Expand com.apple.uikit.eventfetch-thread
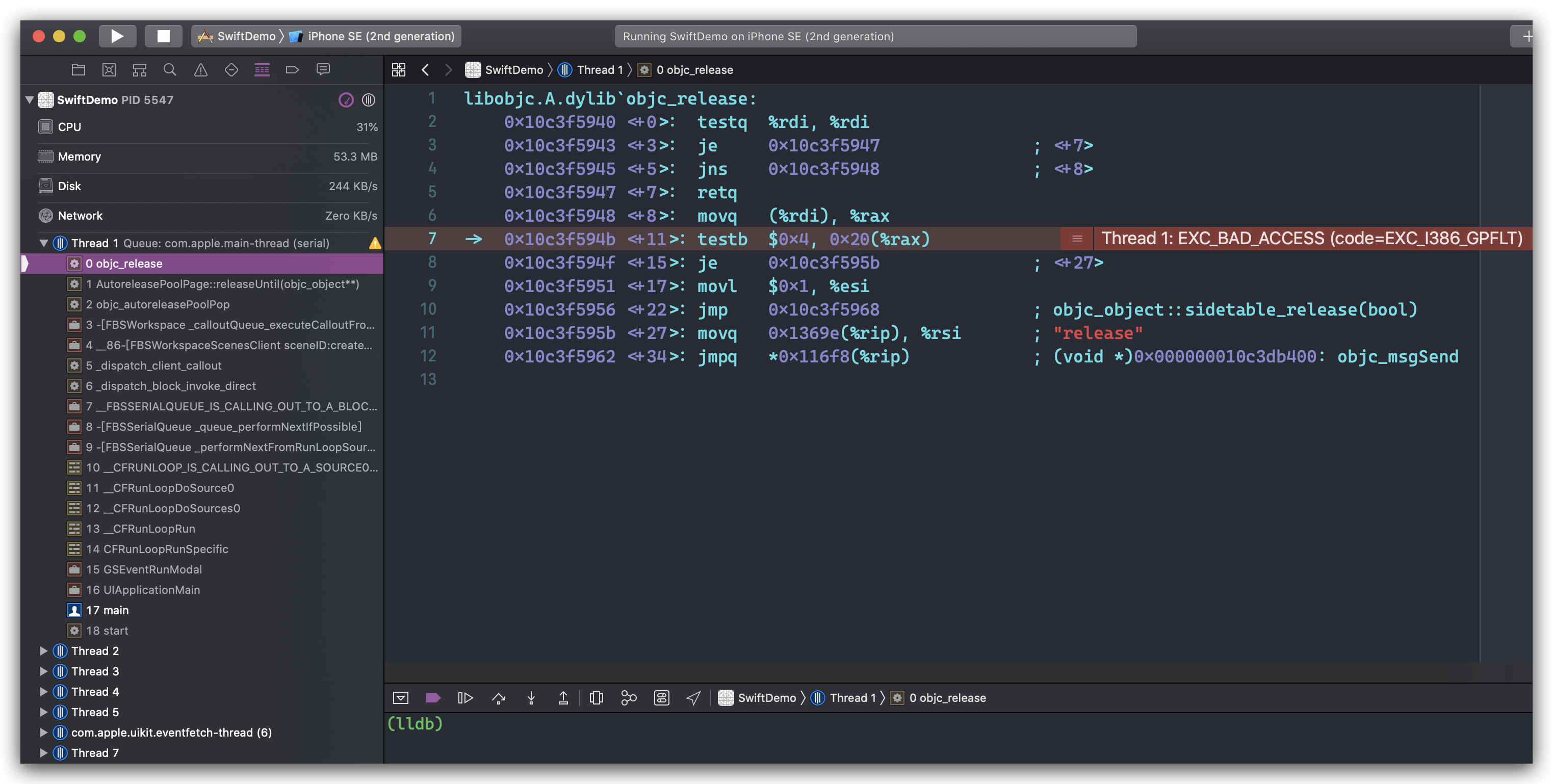Viewport: 1553px width, 784px height. (43, 733)
